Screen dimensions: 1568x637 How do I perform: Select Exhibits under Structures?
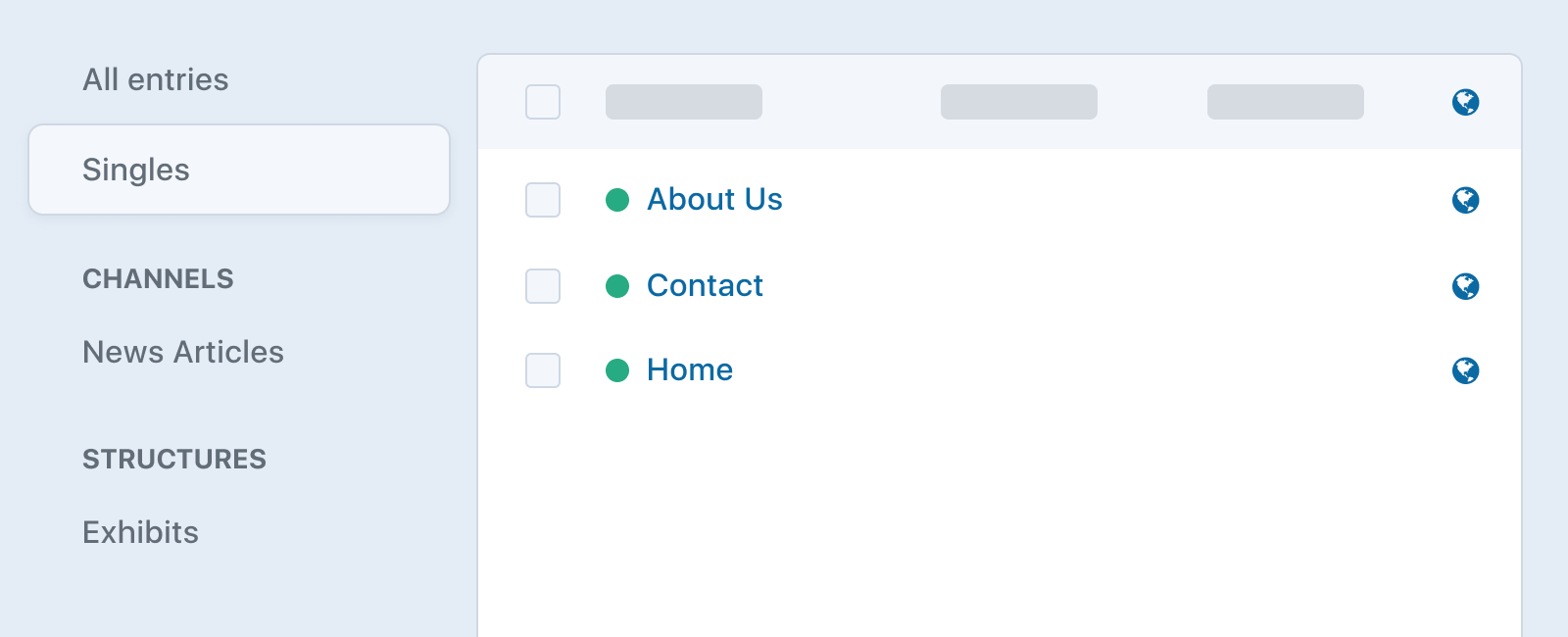tap(140, 532)
